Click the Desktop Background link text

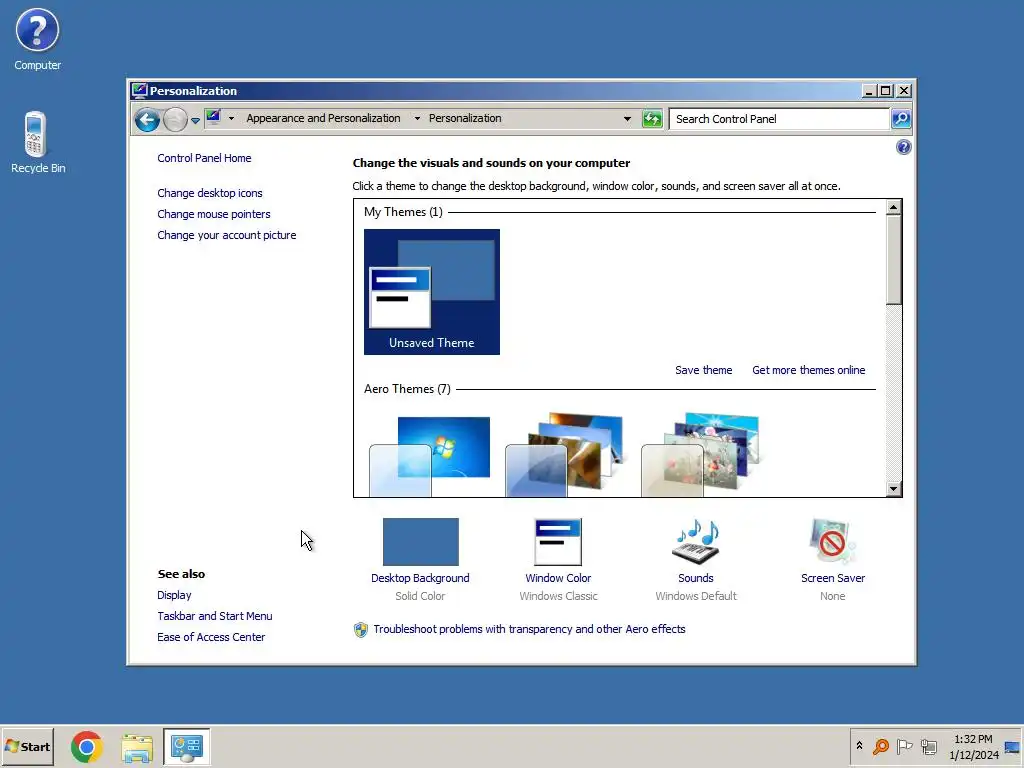(420, 578)
